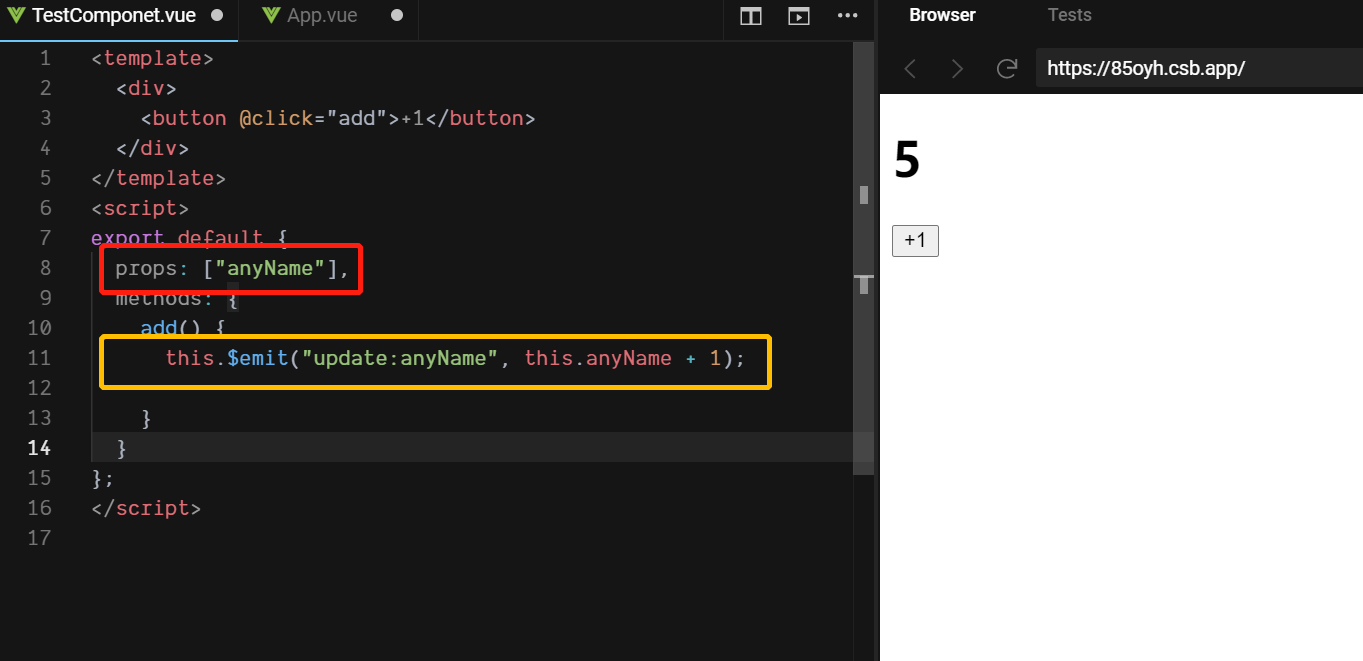The width and height of the screenshot is (1363, 661).
Task: Switch to the Tests panel tab
Action: click(x=1069, y=15)
